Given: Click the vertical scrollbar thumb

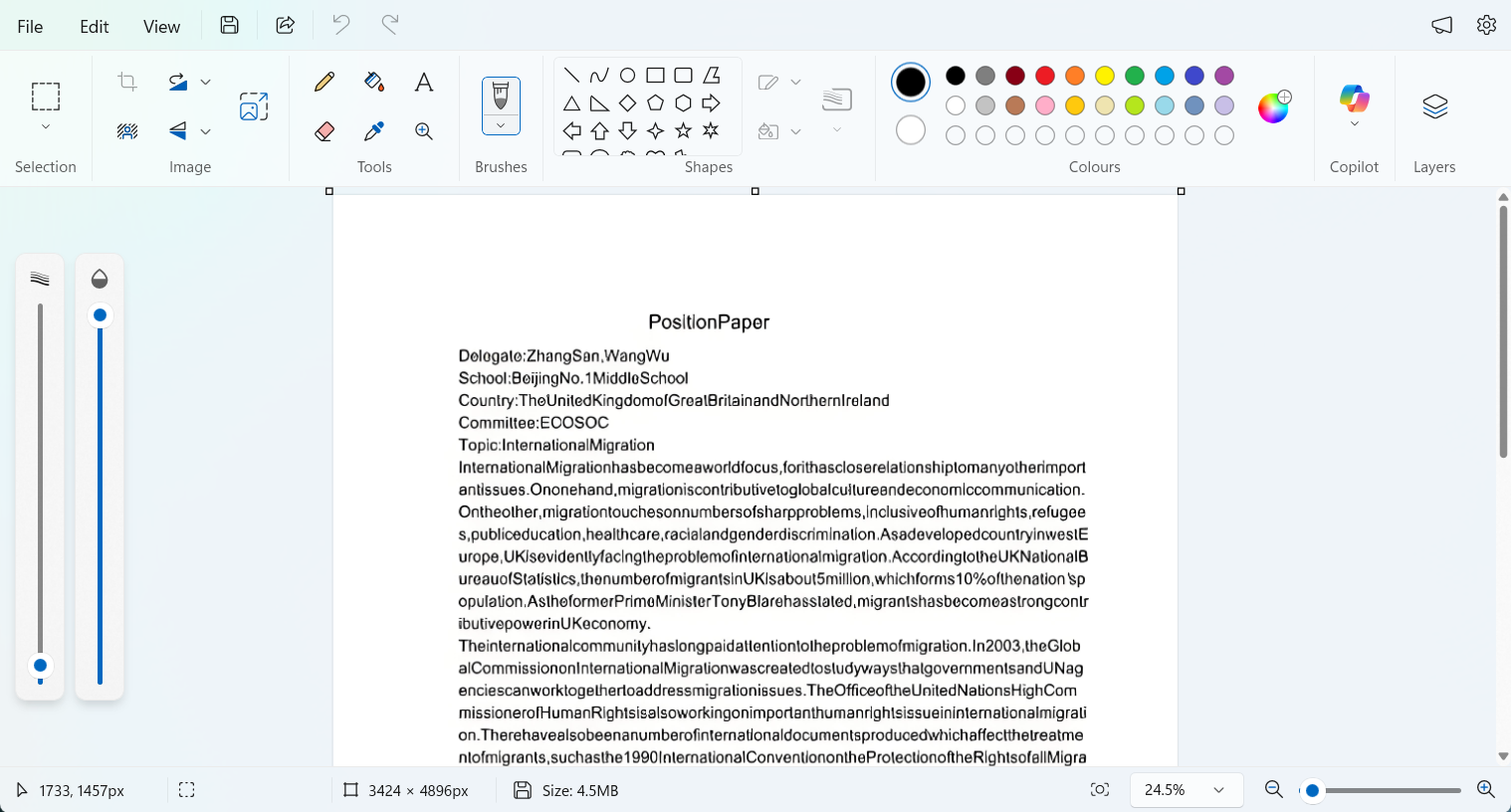Looking at the screenshot, I should (1503, 330).
